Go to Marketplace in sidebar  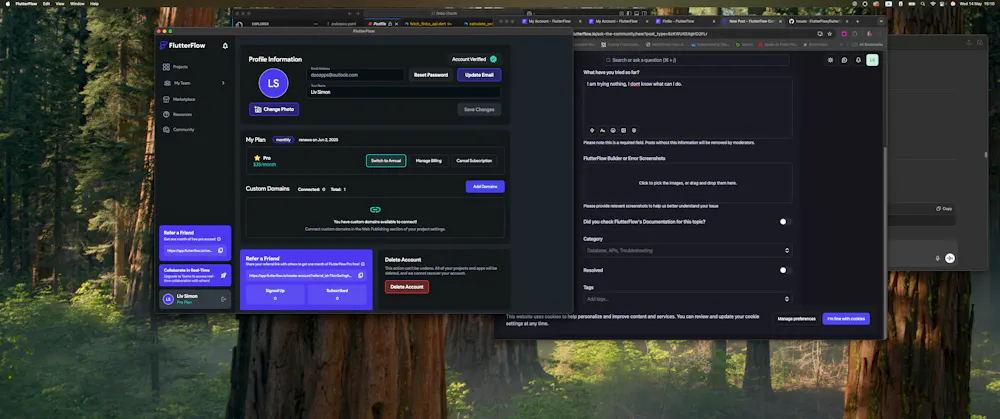point(179,99)
